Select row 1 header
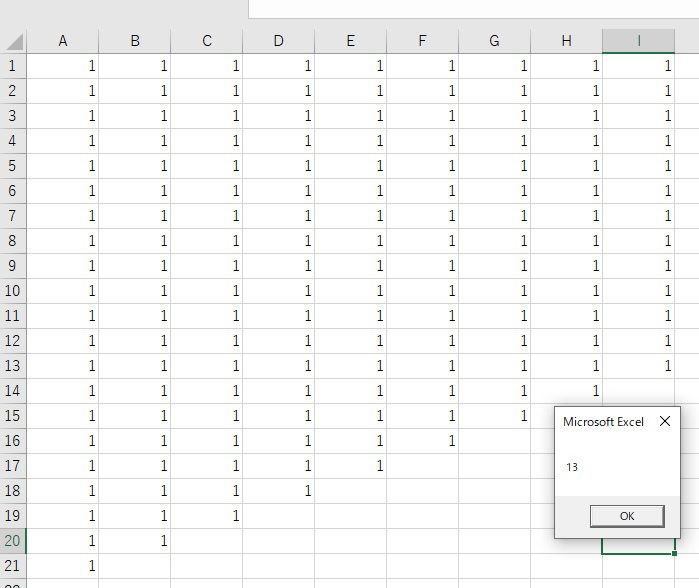699x588 pixels. 13,66
